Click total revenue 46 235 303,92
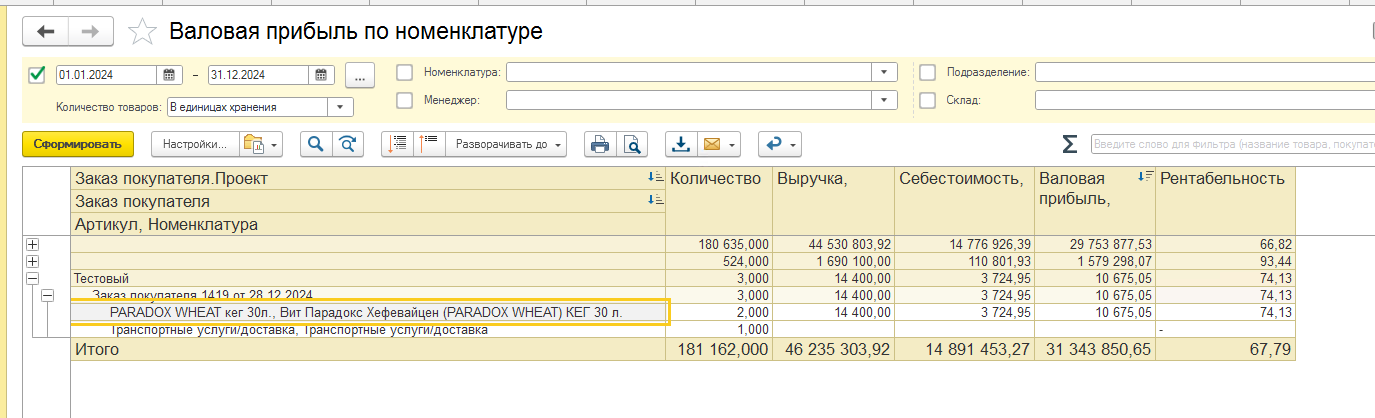This screenshot has height=418, width=1375. [833, 350]
